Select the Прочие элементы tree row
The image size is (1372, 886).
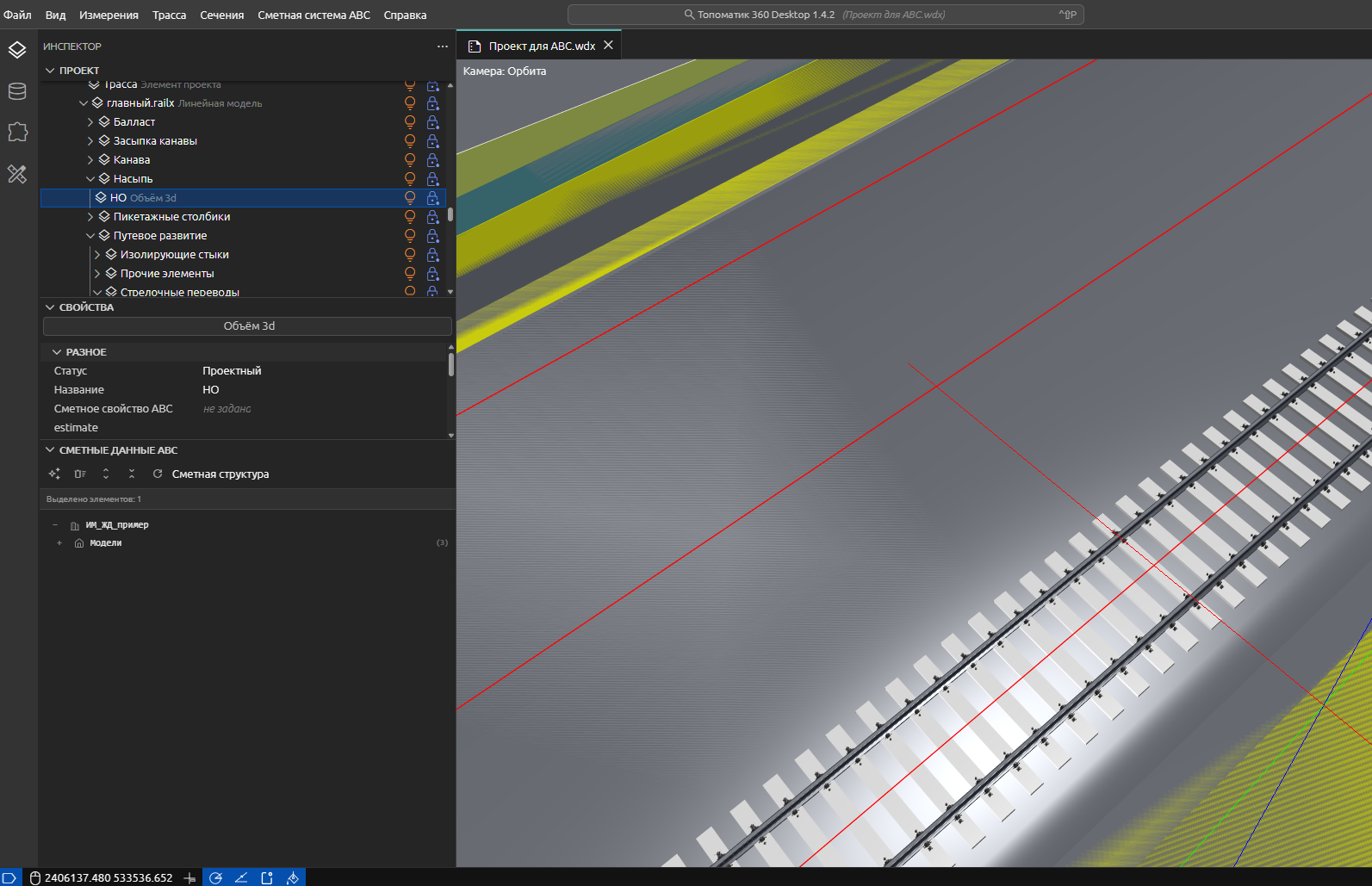(243, 274)
